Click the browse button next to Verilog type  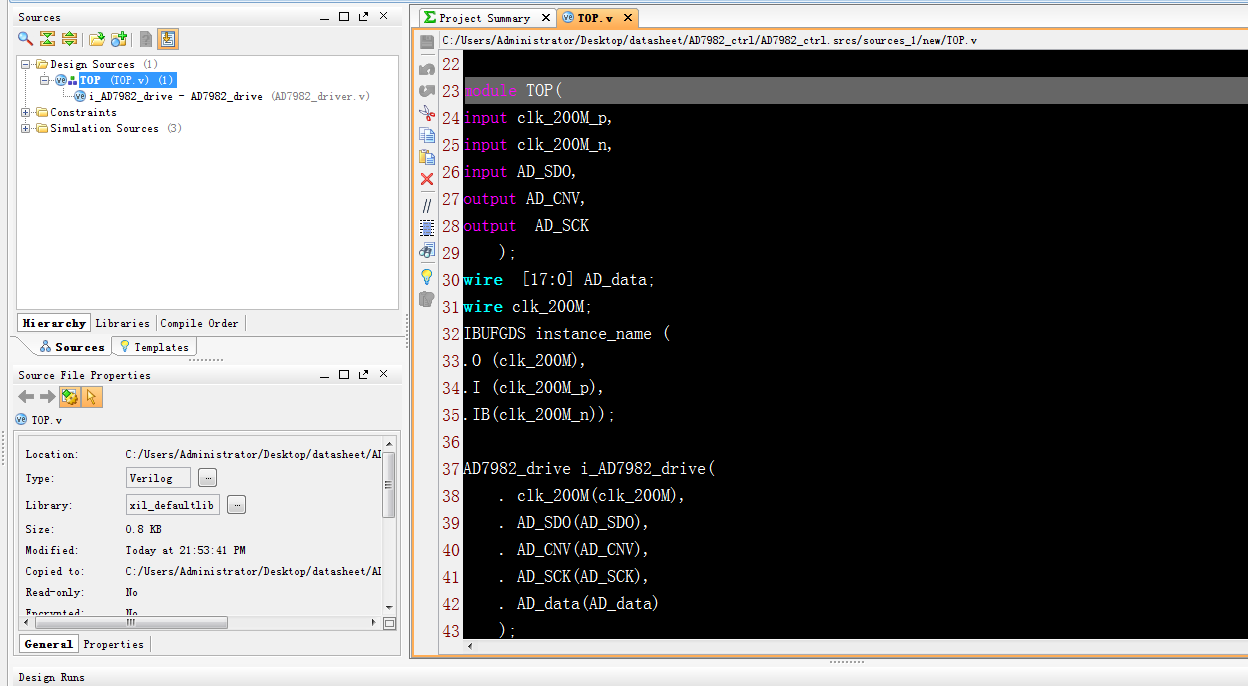(207, 478)
